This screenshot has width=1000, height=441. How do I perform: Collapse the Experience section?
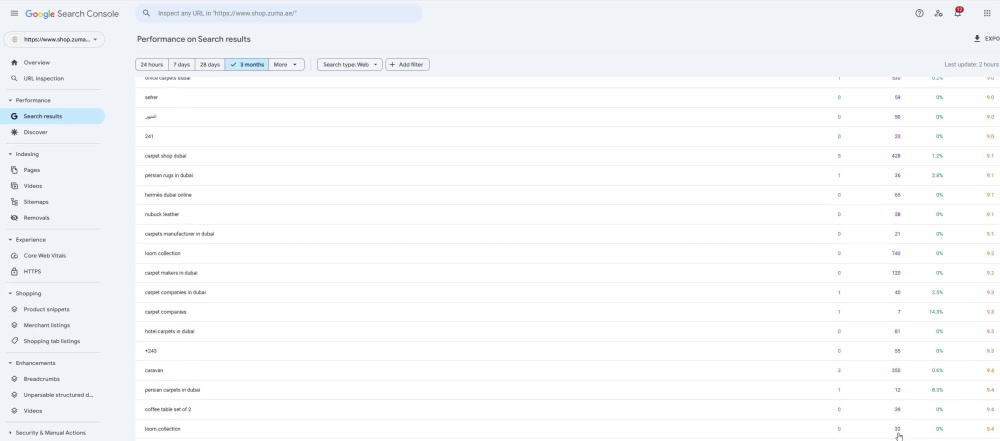[x=10, y=240]
